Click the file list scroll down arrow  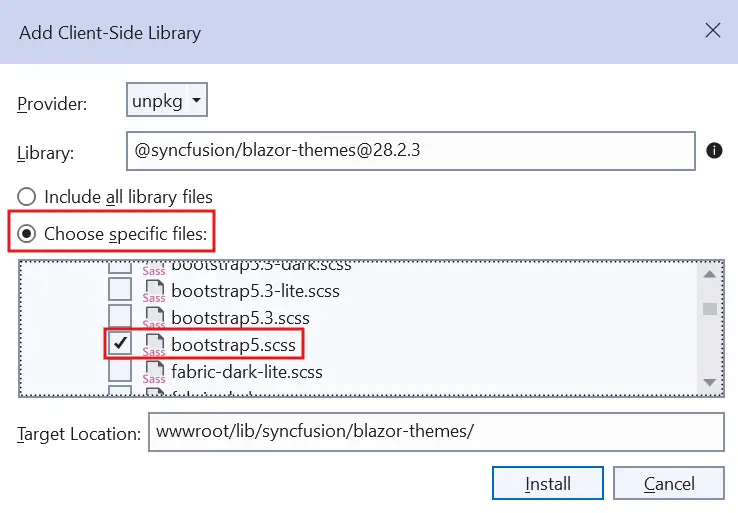709,383
